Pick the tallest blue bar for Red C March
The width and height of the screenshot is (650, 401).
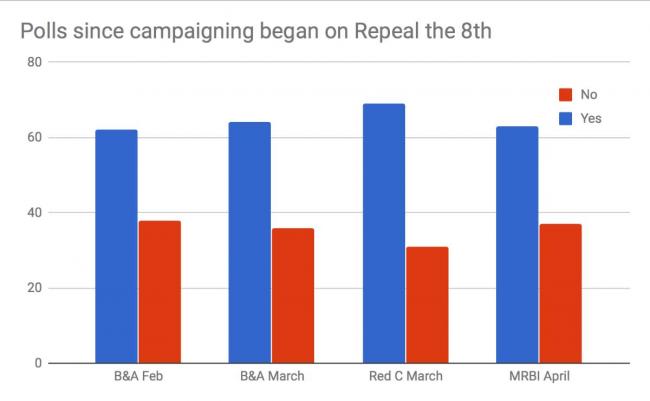point(384,233)
